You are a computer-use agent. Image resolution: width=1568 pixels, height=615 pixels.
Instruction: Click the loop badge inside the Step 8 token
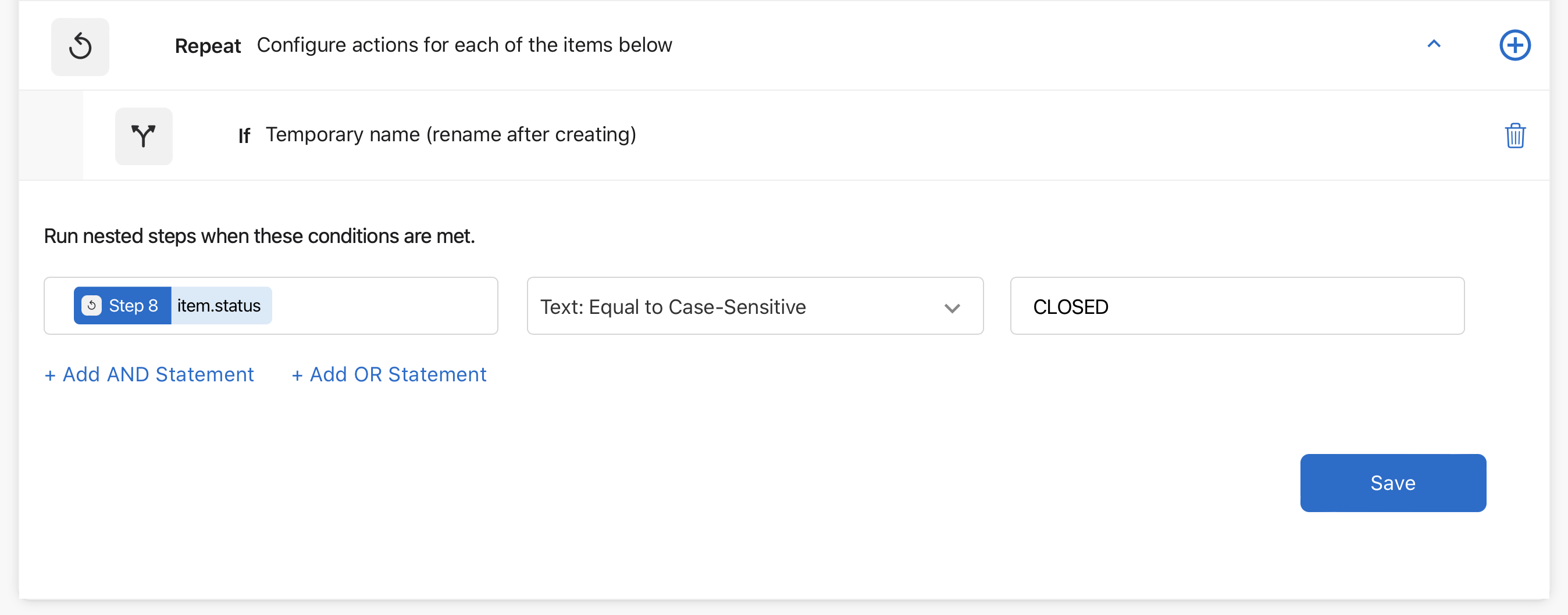[91, 305]
